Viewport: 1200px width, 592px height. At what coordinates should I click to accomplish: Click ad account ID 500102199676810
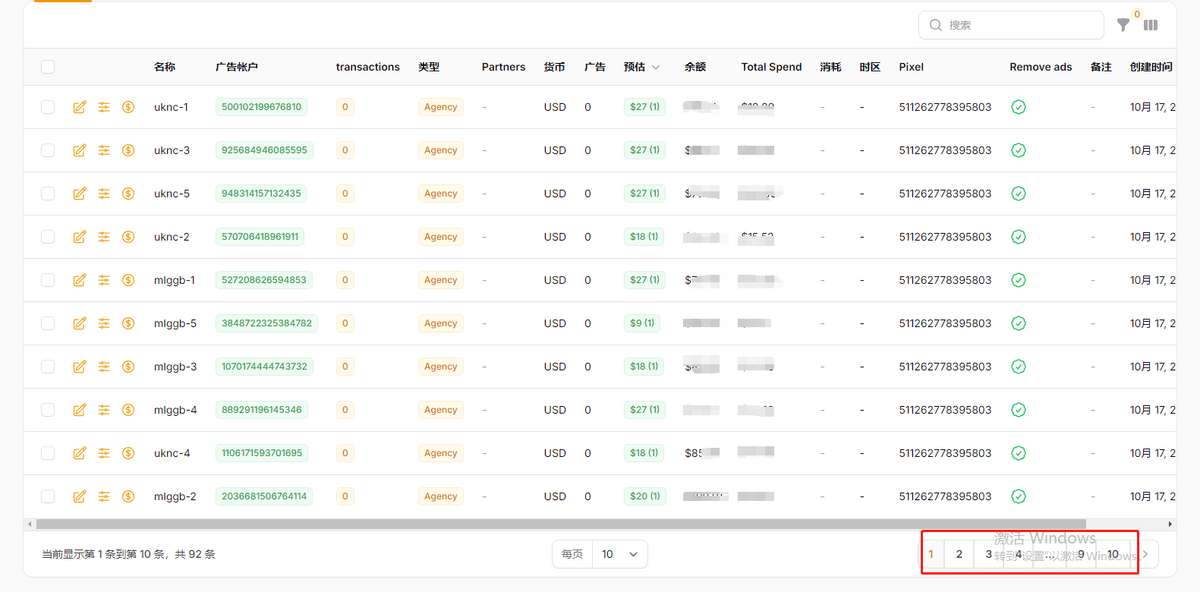(x=262, y=107)
